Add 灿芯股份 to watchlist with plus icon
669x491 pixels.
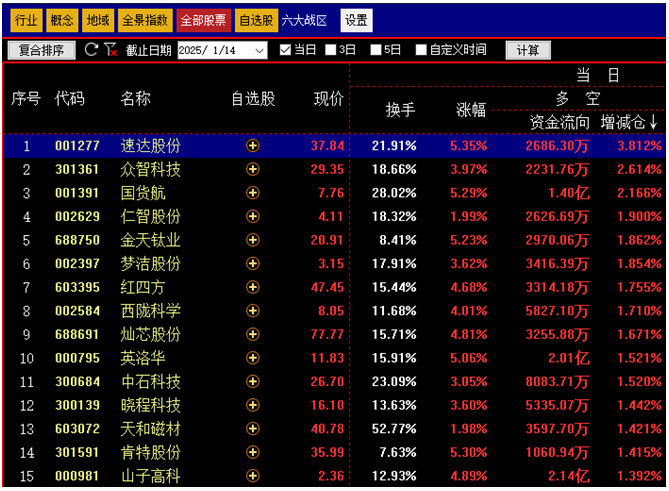coord(253,334)
